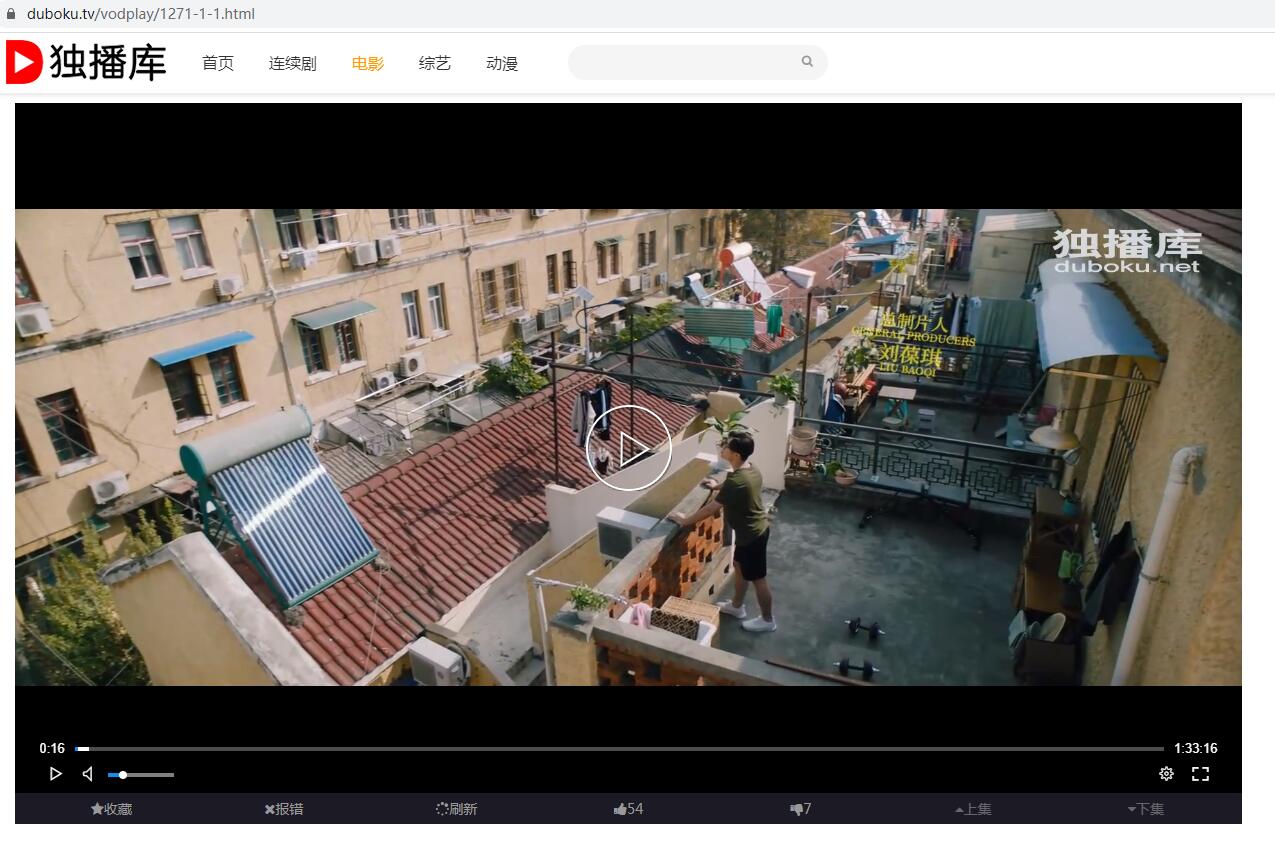
Task: Dislike the video with thumbs down
Action: [800, 809]
